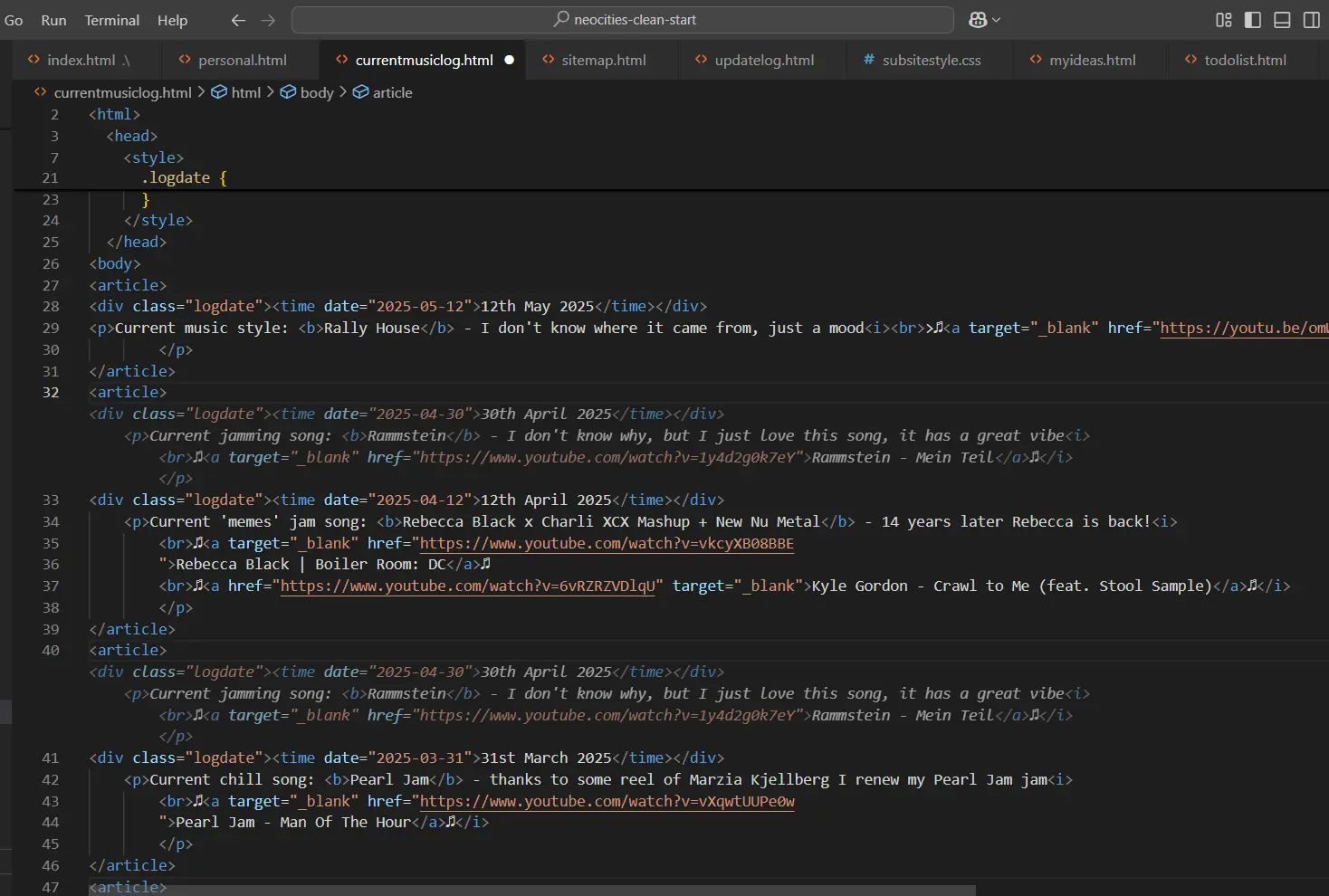Click the horizontal scrollbar at editor bottom
The image size is (1329, 896).
pyautogui.click(x=532, y=890)
